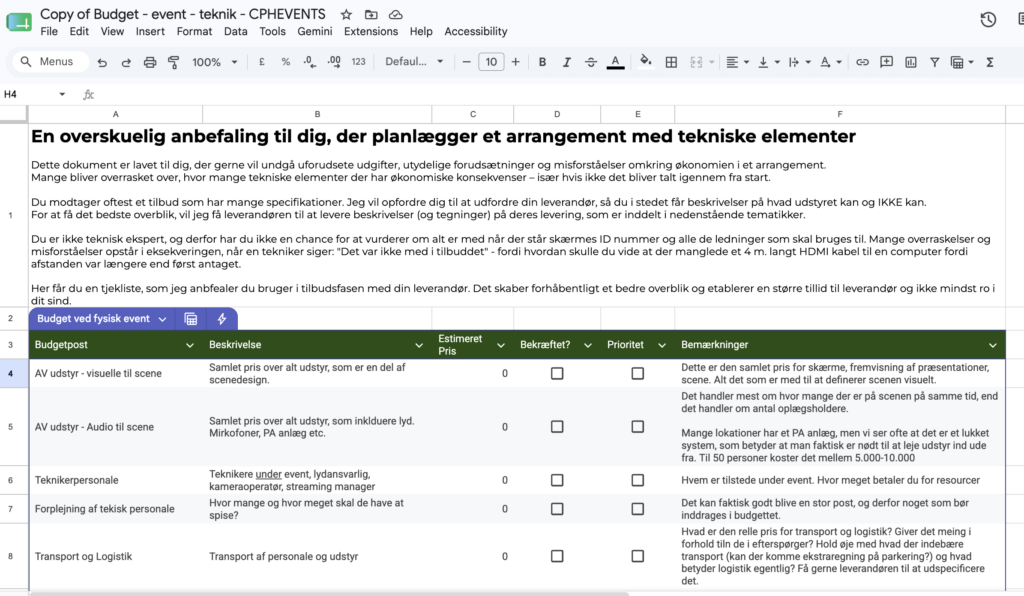Click the create a filter icon
This screenshot has height=596, width=1024.
[935, 62]
